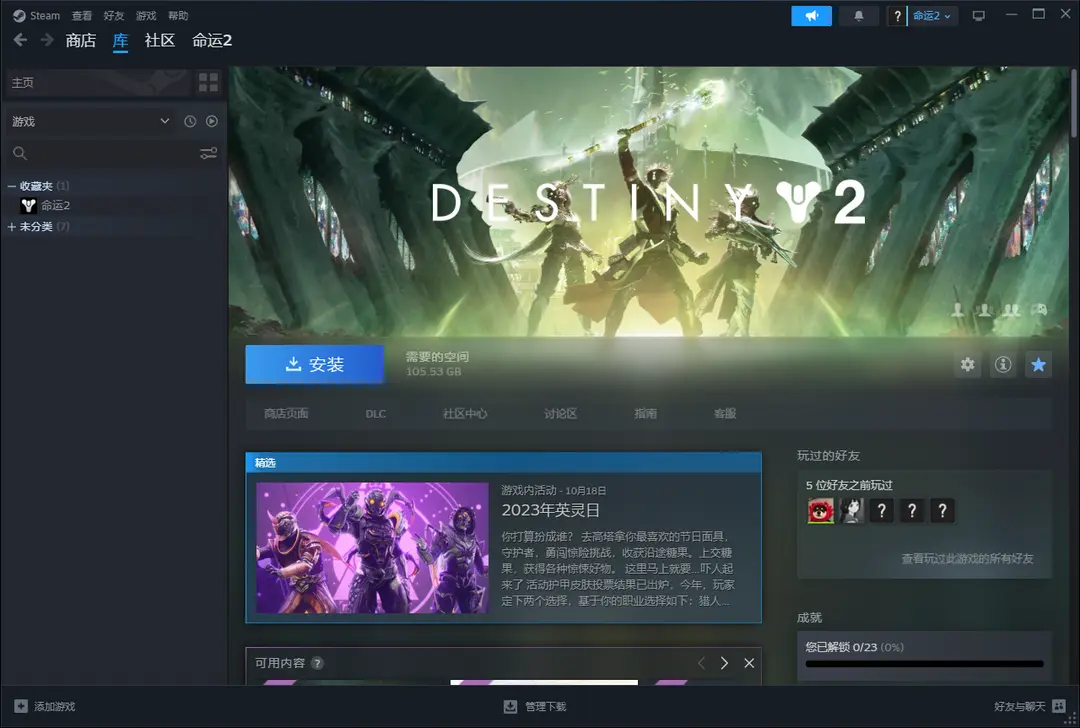This screenshot has width=1080, height=728.
Task: Open the 命运2 account dropdown
Action: pyautogui.click(x=932, y=16)
